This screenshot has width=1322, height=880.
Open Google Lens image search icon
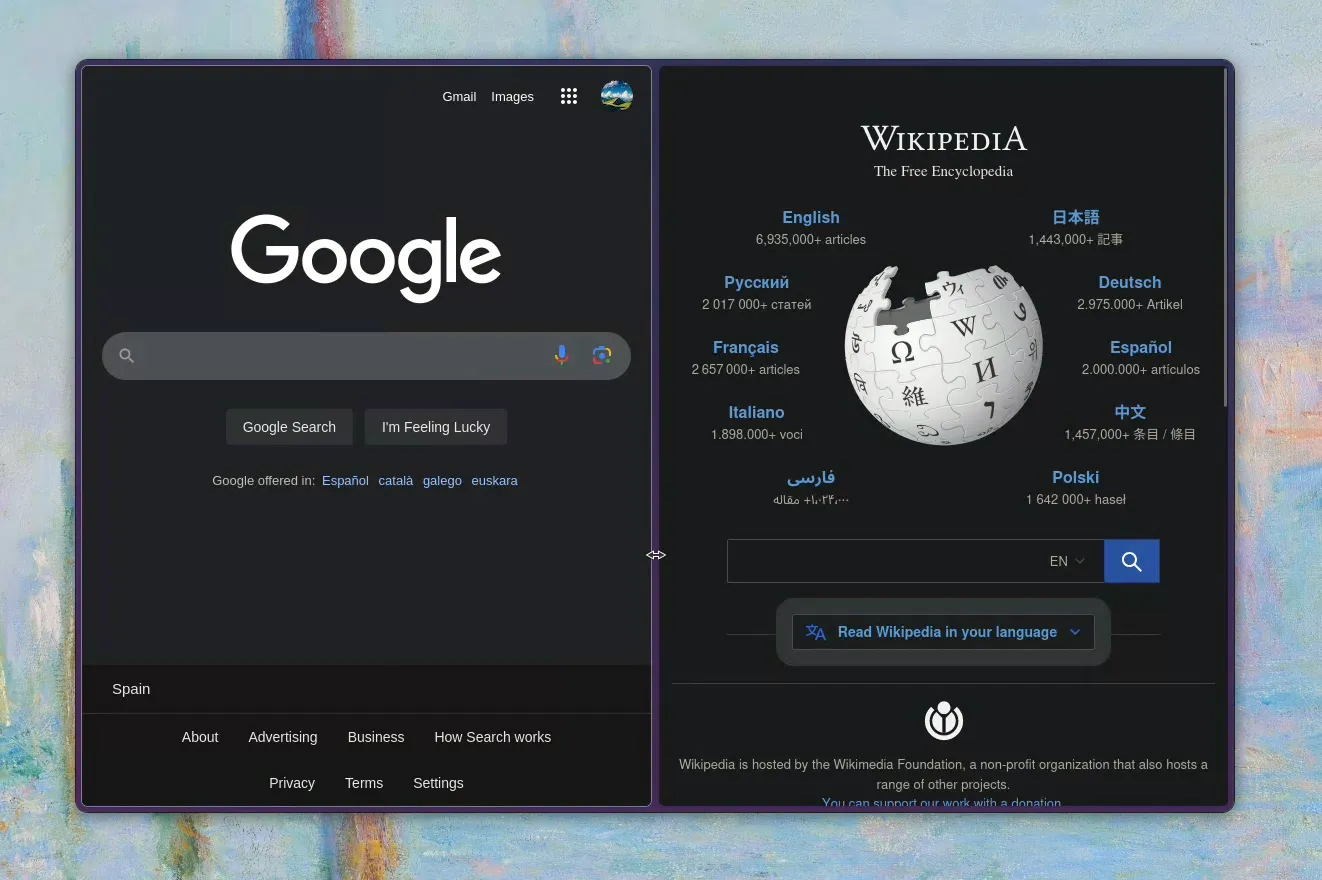(x=602, y=355)
